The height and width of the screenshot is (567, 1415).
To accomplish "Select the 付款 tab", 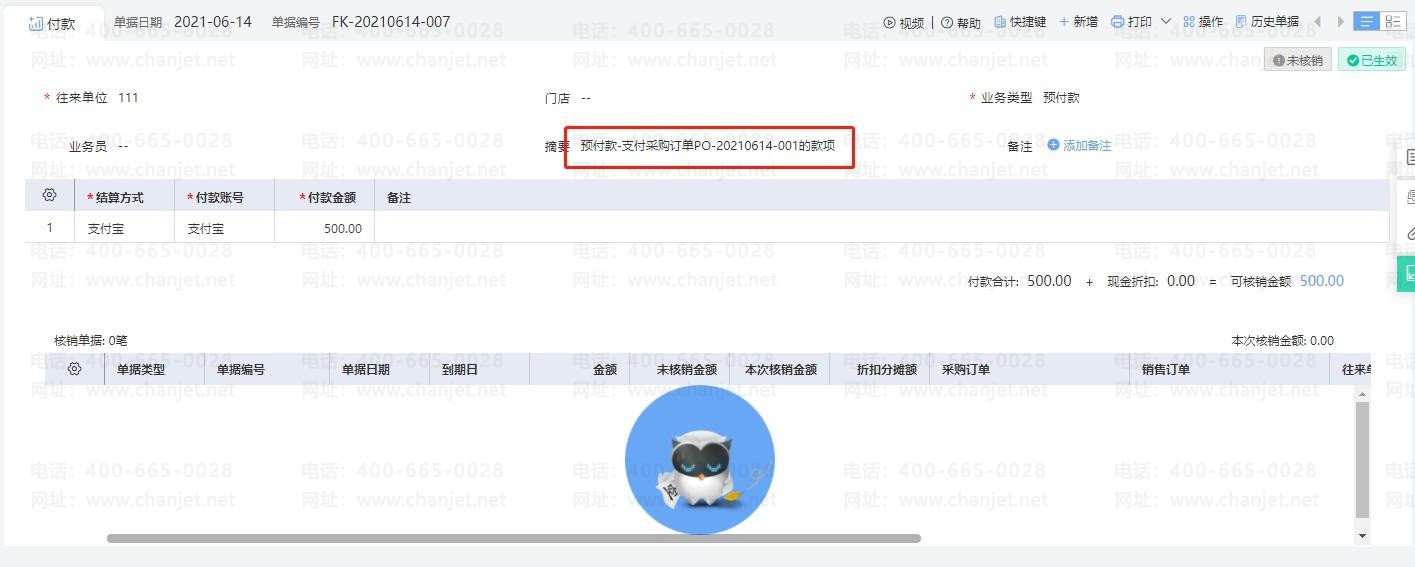I will (x=53, y=23).
